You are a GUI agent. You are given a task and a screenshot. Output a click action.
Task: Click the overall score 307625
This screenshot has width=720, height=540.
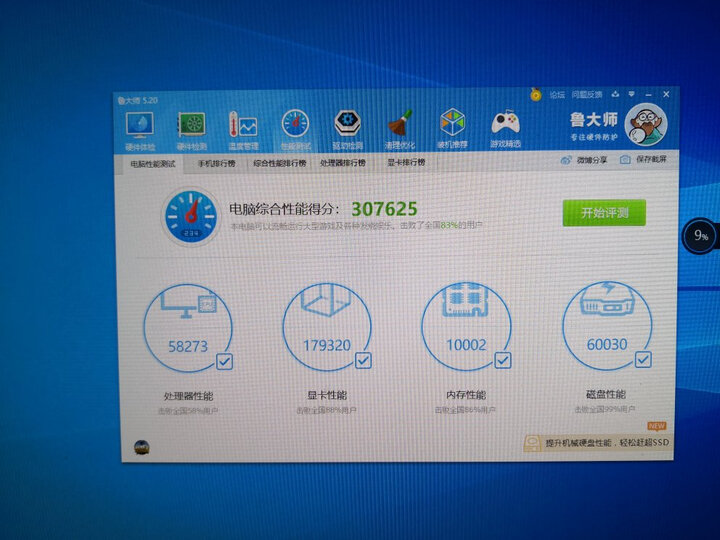[384, 209]
